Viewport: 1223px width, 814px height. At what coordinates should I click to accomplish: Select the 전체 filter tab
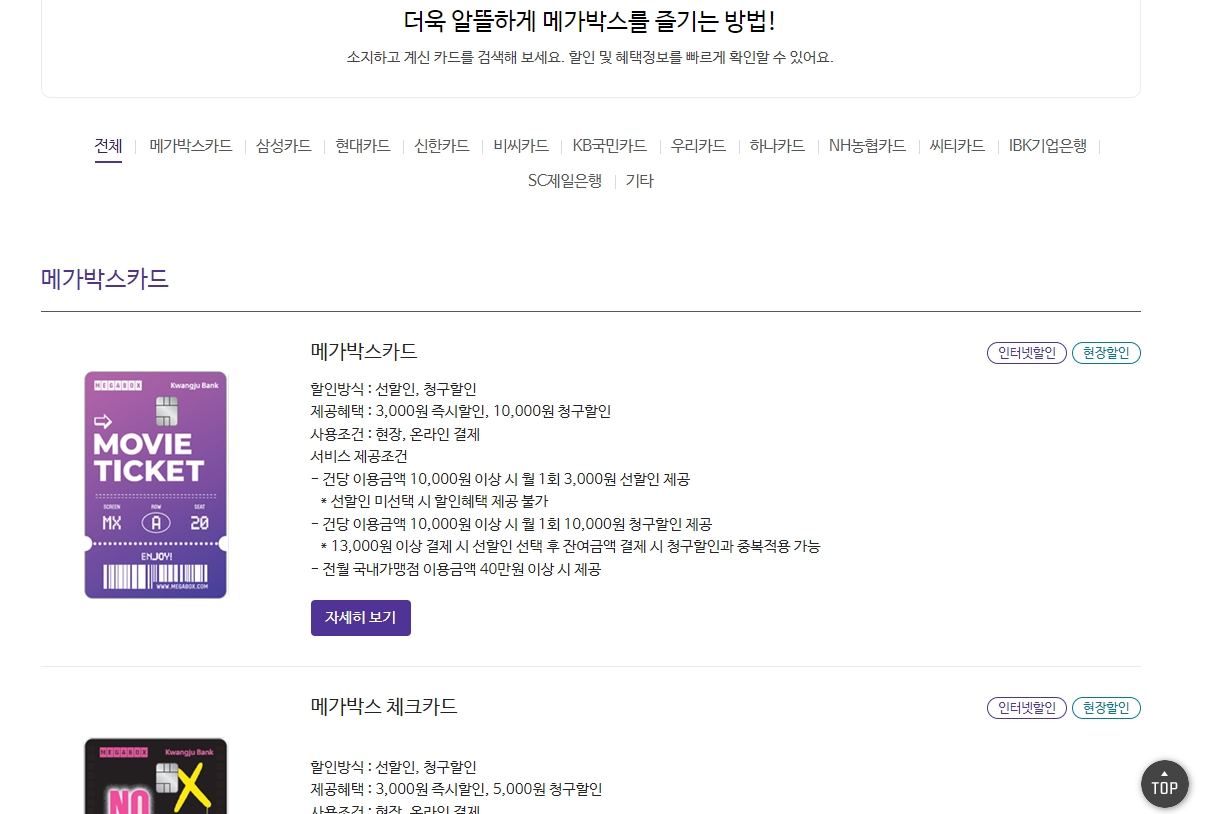[108, 146]
